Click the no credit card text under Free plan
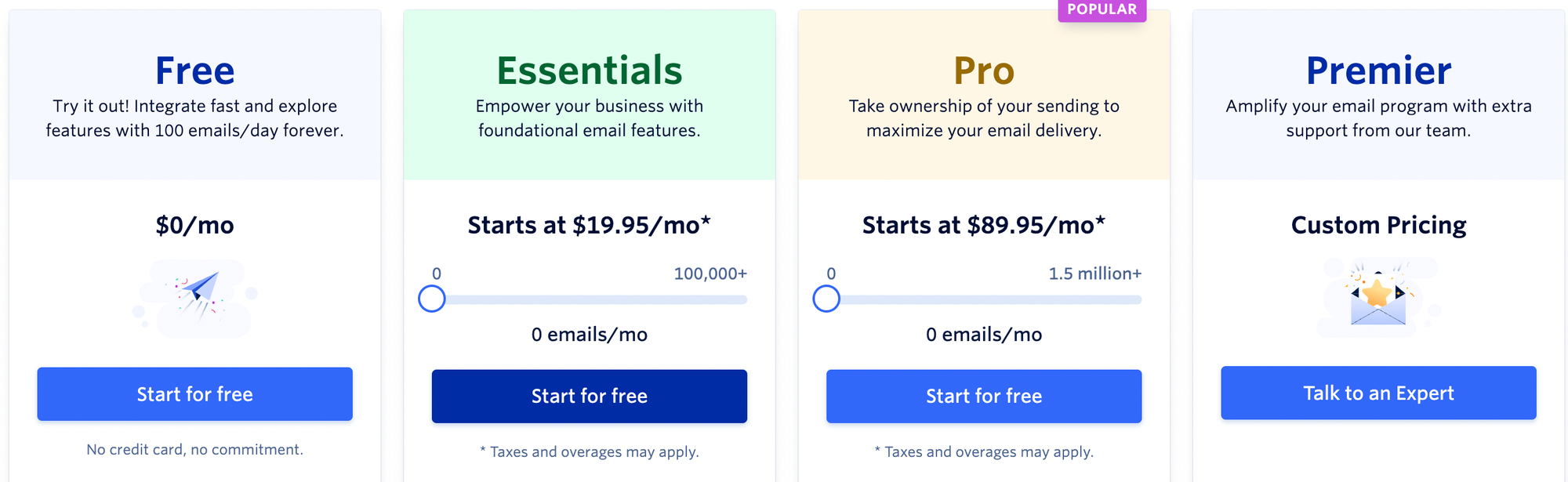The width and height of the screenshot is (1568, 482). 194,449
